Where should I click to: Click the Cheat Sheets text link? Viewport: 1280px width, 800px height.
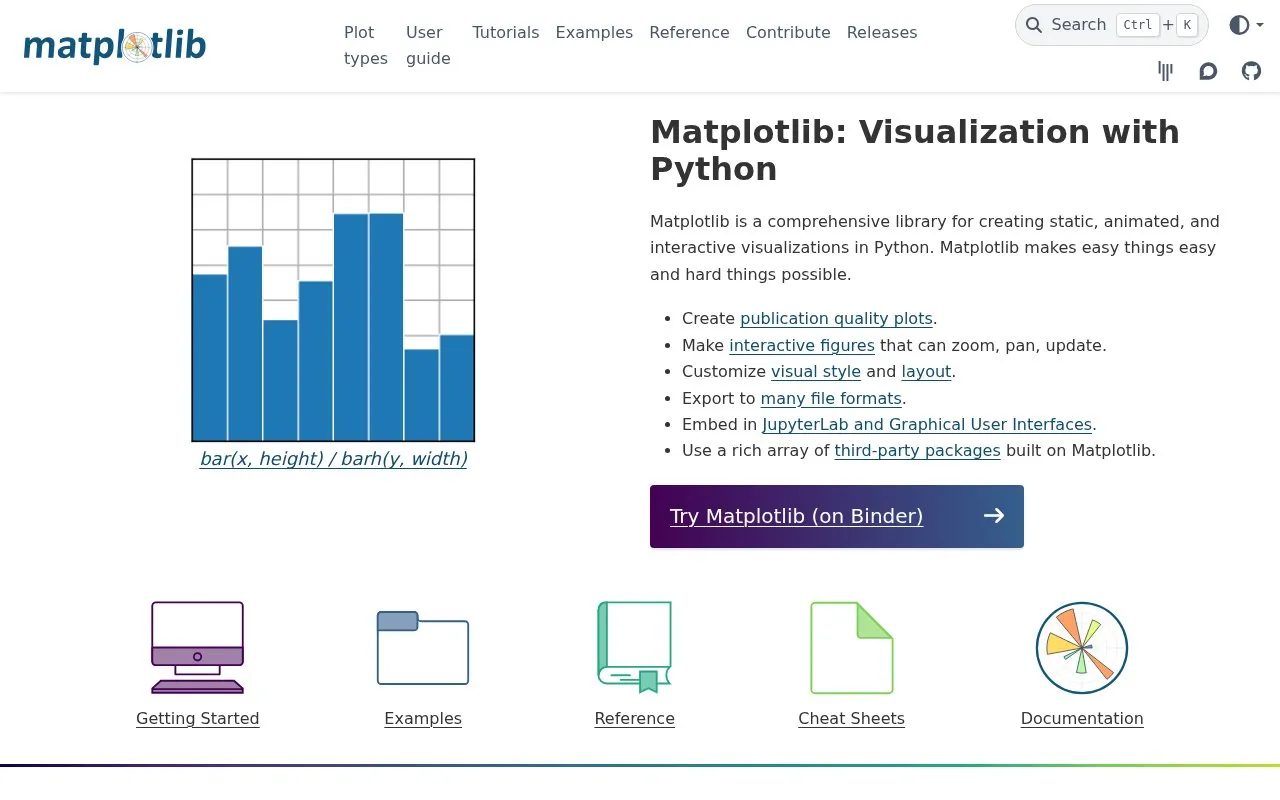(x=851, y=718)
